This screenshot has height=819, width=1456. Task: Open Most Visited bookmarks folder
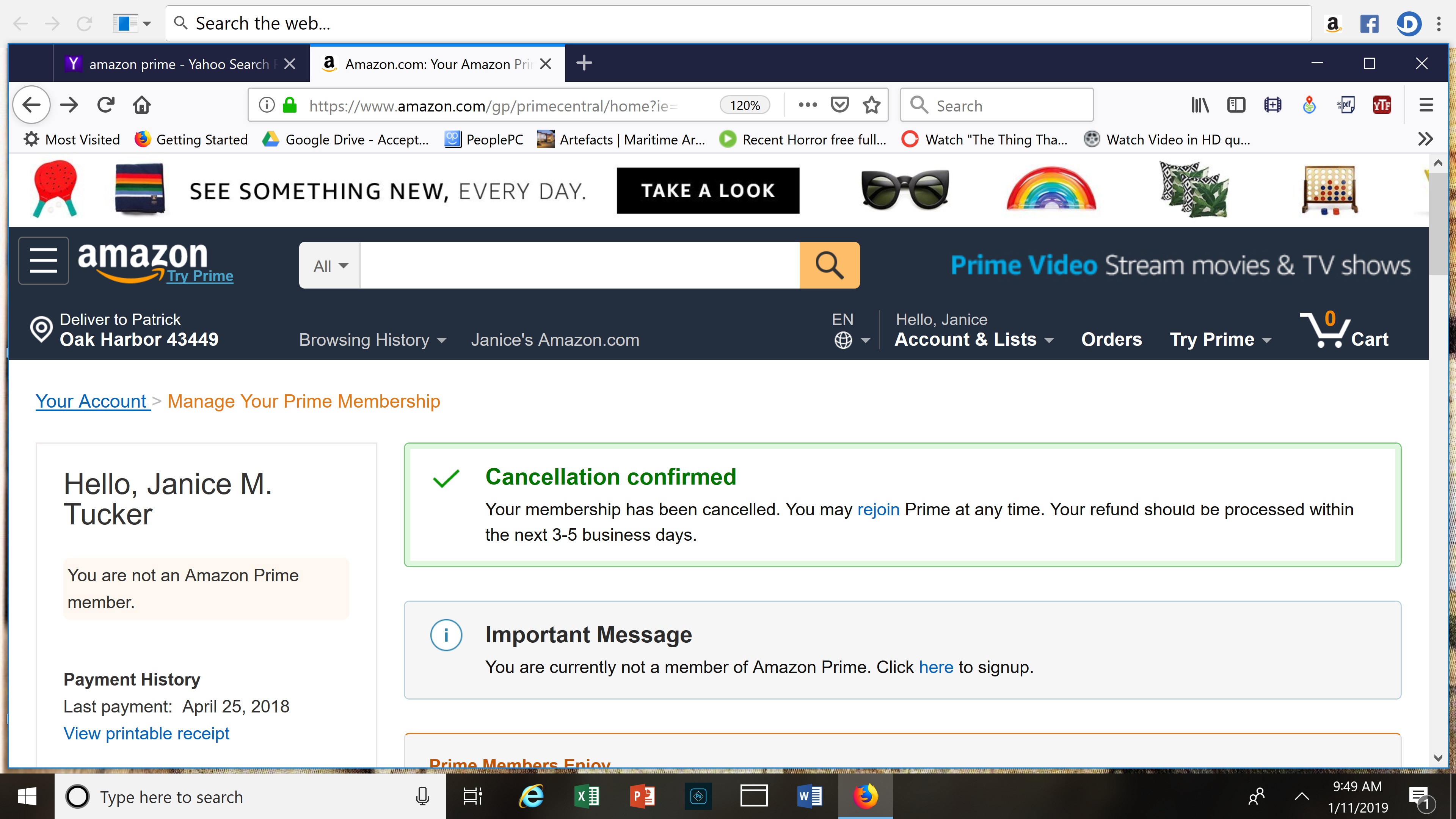pos(72,139)
